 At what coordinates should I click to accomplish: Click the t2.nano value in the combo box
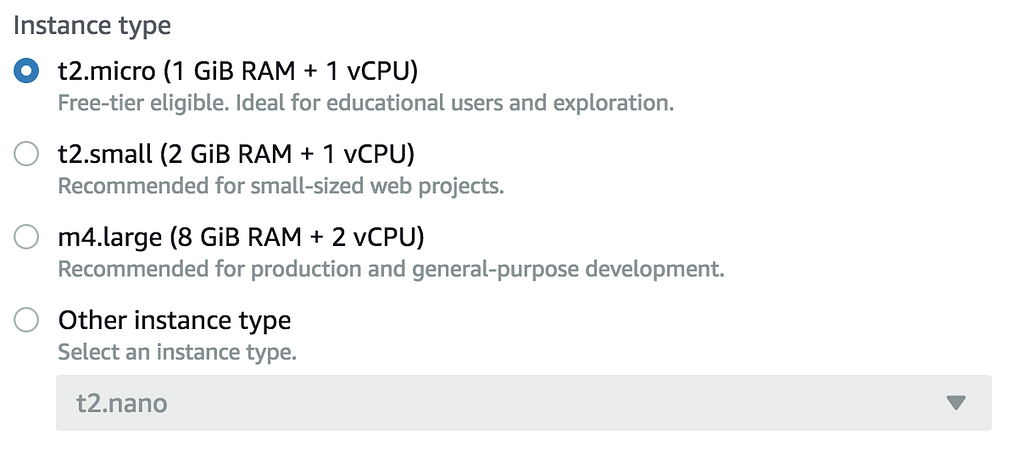tap(122, 404)
